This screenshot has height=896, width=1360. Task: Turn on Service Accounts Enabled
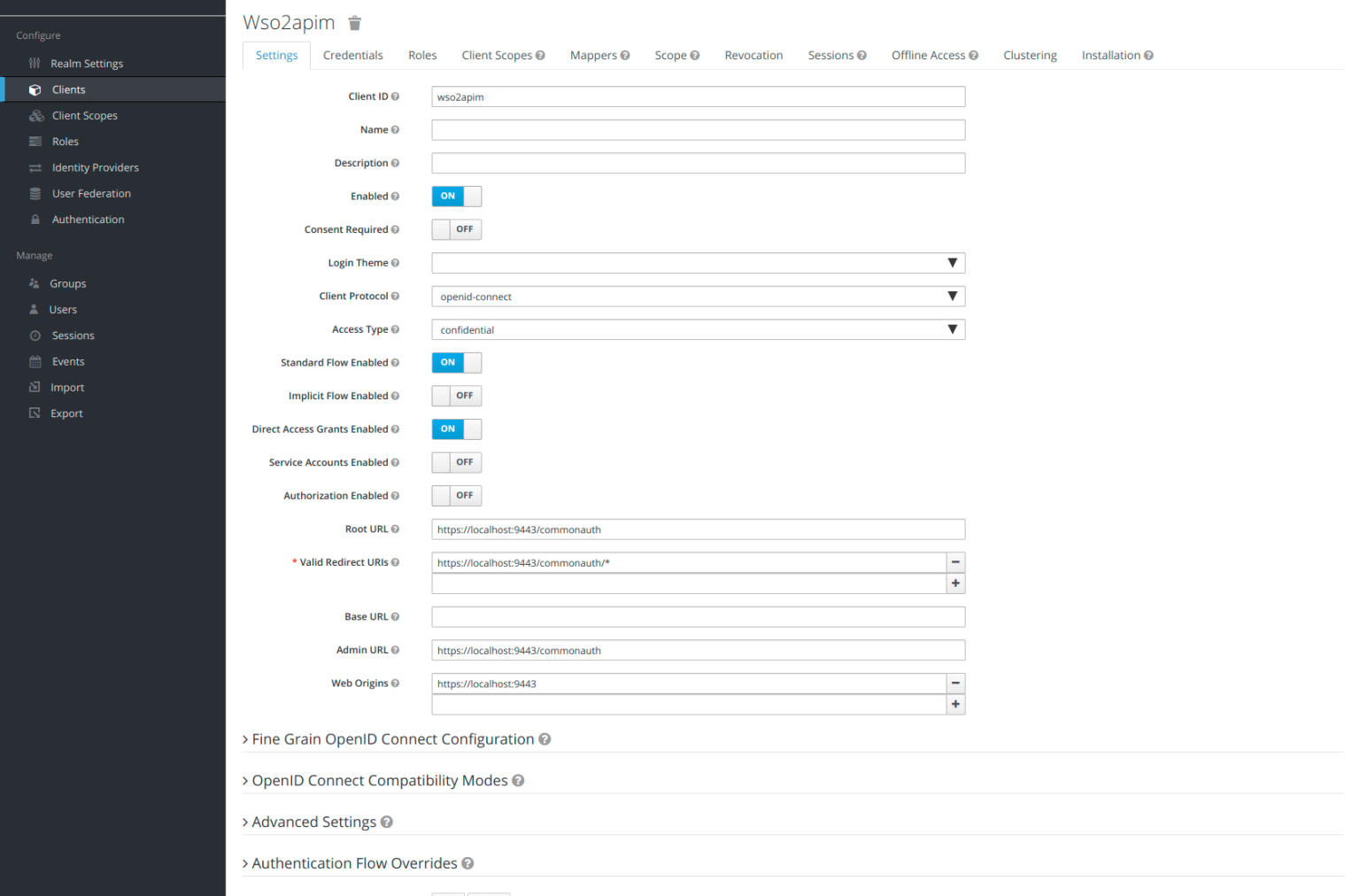(x=456, y=461)
